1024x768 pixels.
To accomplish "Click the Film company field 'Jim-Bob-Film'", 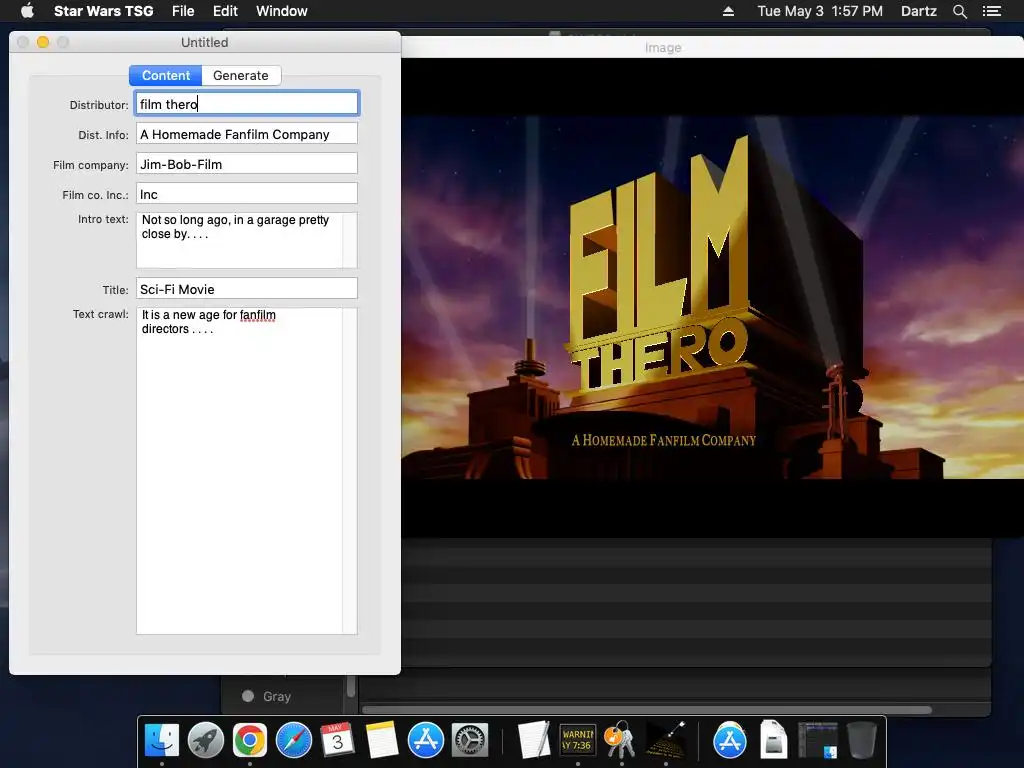I will [x=247, y=164].
